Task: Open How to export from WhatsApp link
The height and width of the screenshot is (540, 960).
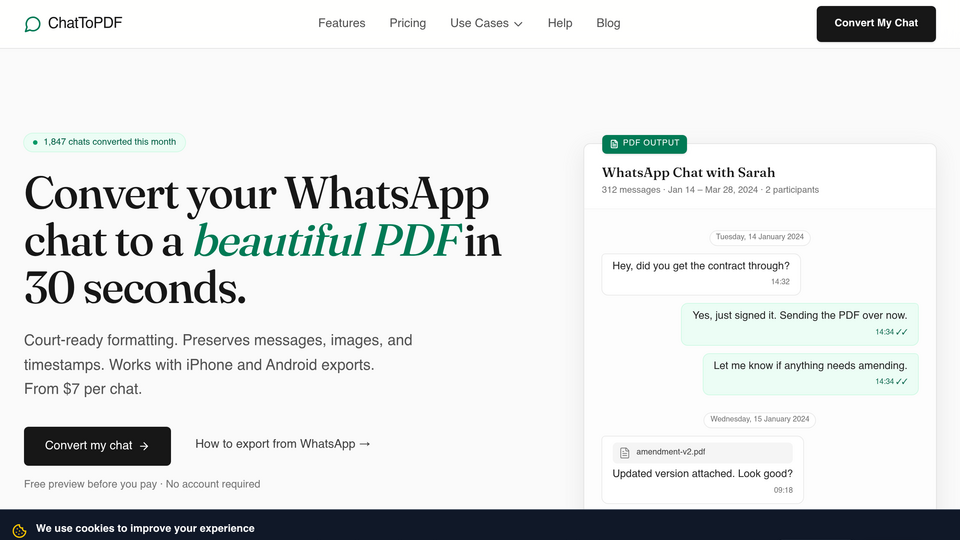Action: click(283, 444)
